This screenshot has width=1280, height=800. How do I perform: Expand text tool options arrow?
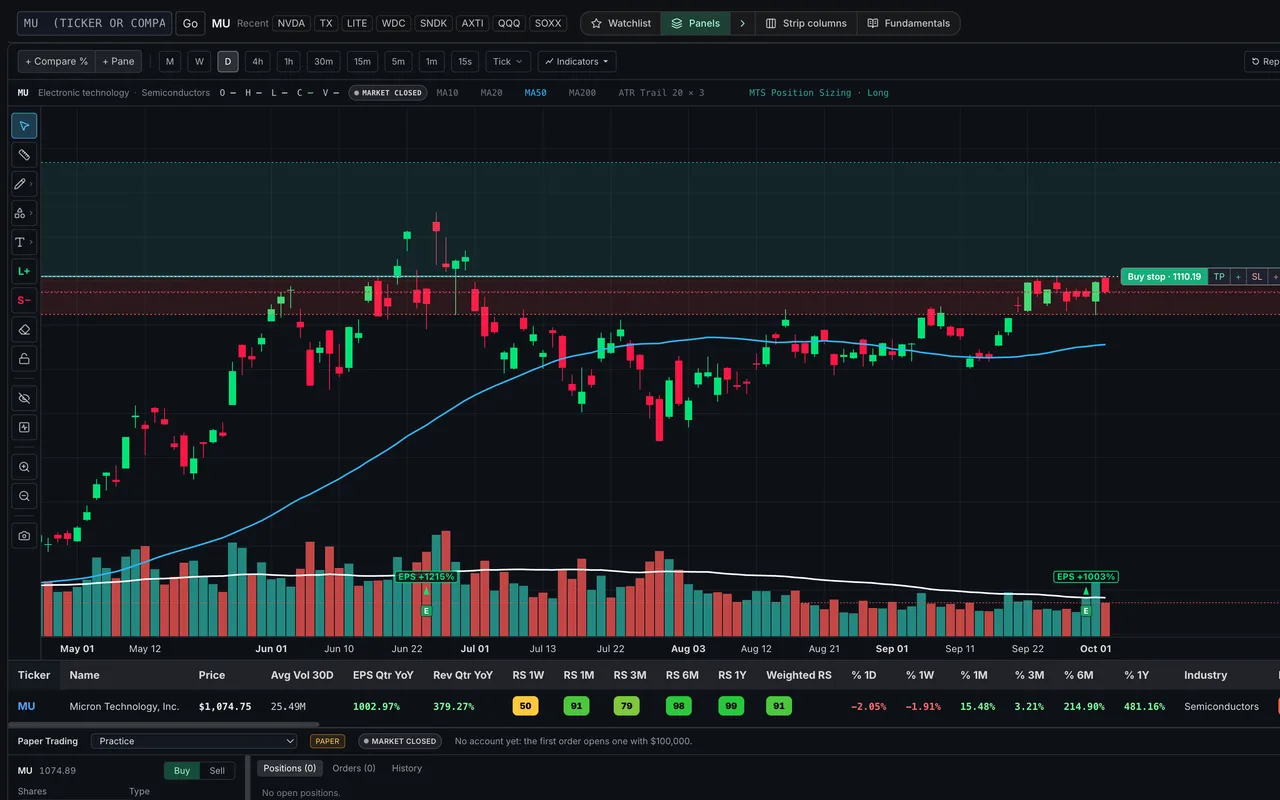pos(33,242)
